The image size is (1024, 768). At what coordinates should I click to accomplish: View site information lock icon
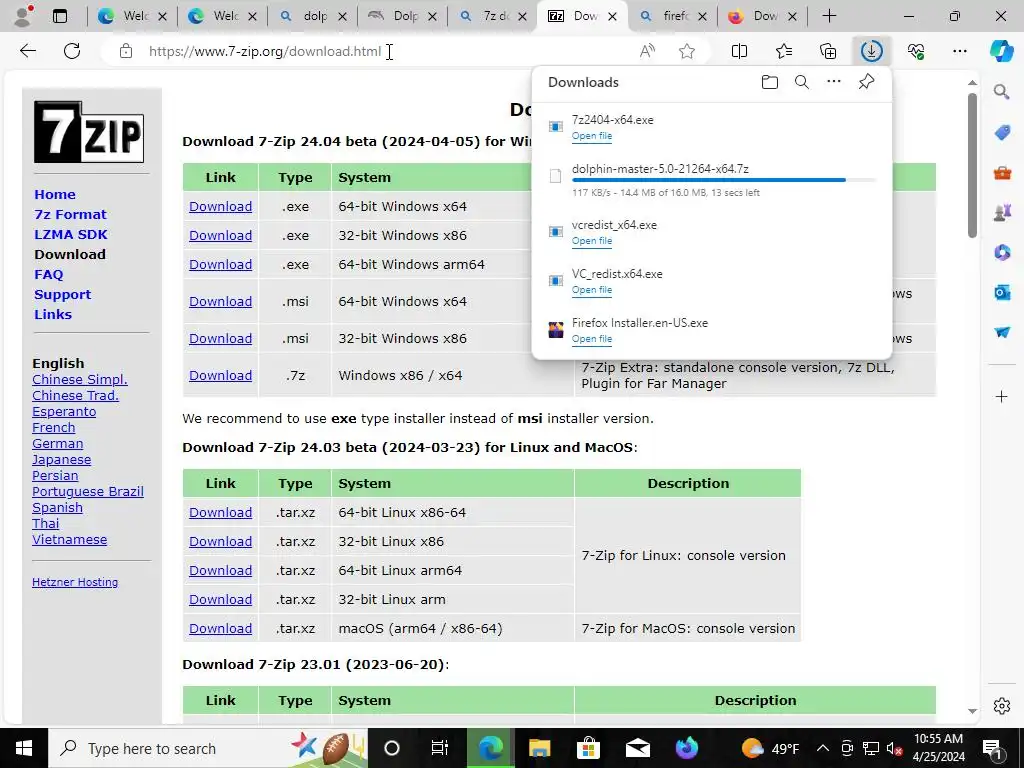pyautogui.click(x=126, y=51)
